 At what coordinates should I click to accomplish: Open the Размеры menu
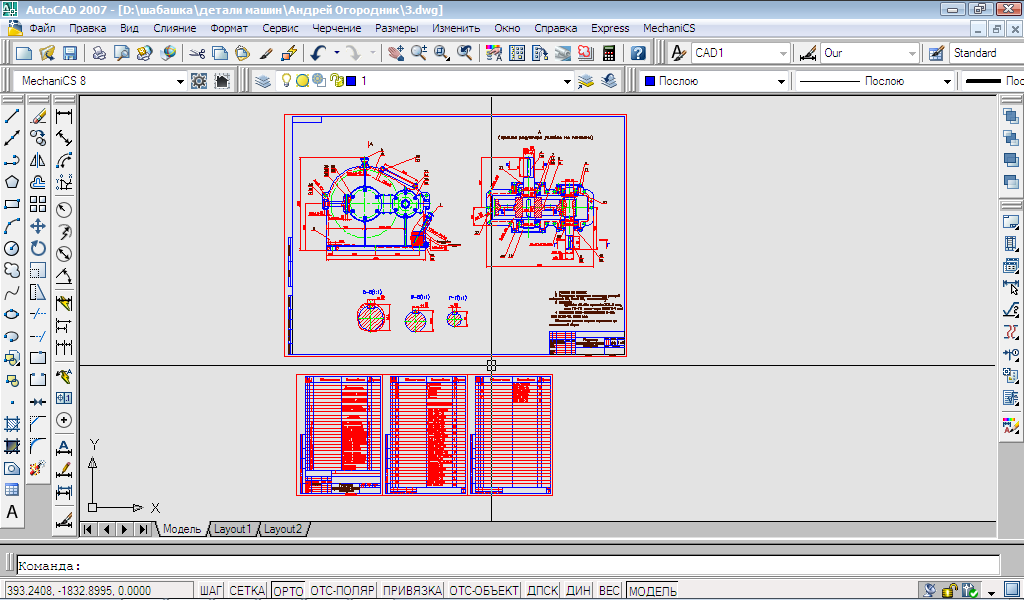[x=397, y=28]
